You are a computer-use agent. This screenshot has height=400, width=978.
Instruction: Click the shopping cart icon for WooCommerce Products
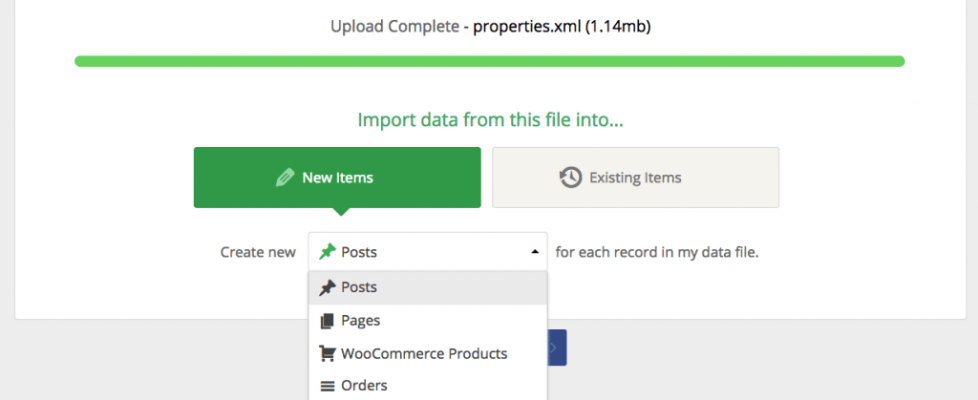click(x=327, y=354)
